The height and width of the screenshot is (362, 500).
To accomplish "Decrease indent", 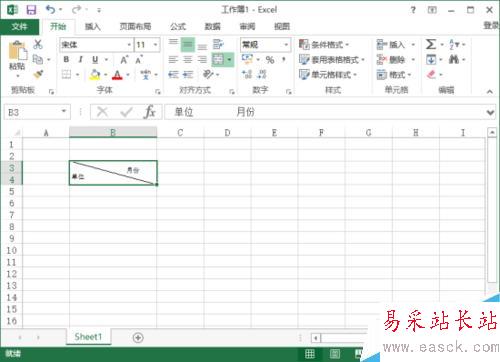I will tap(173, 74).
